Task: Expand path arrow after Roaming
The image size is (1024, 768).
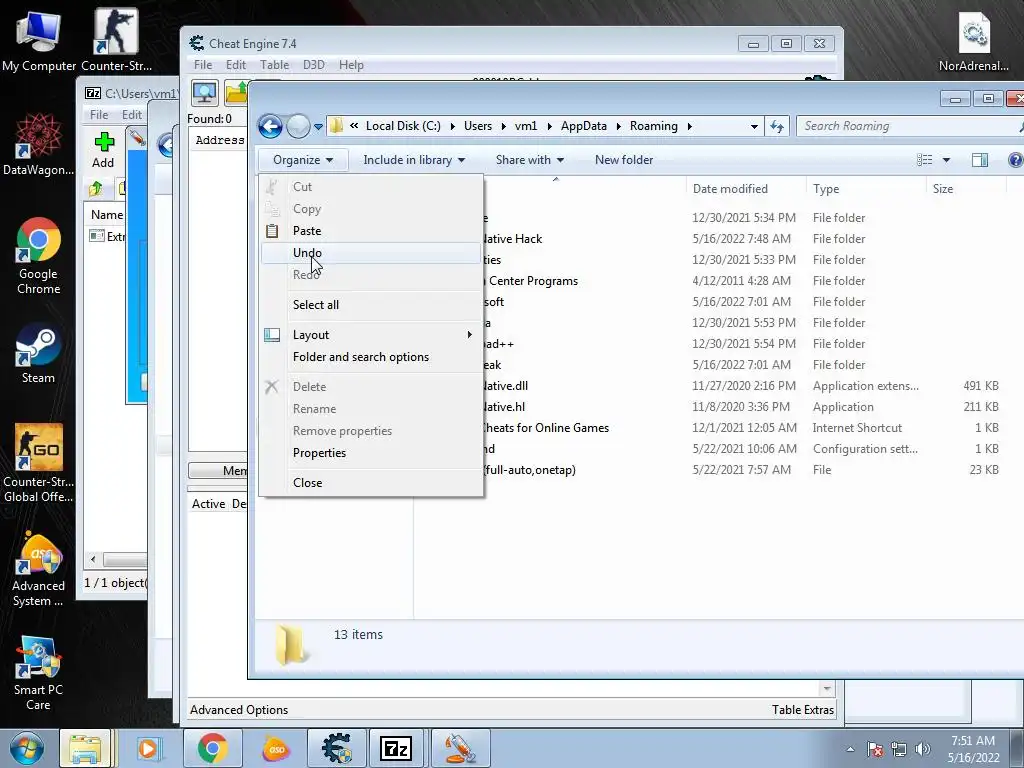Action: pyautogui.click(x=689, y=126)
